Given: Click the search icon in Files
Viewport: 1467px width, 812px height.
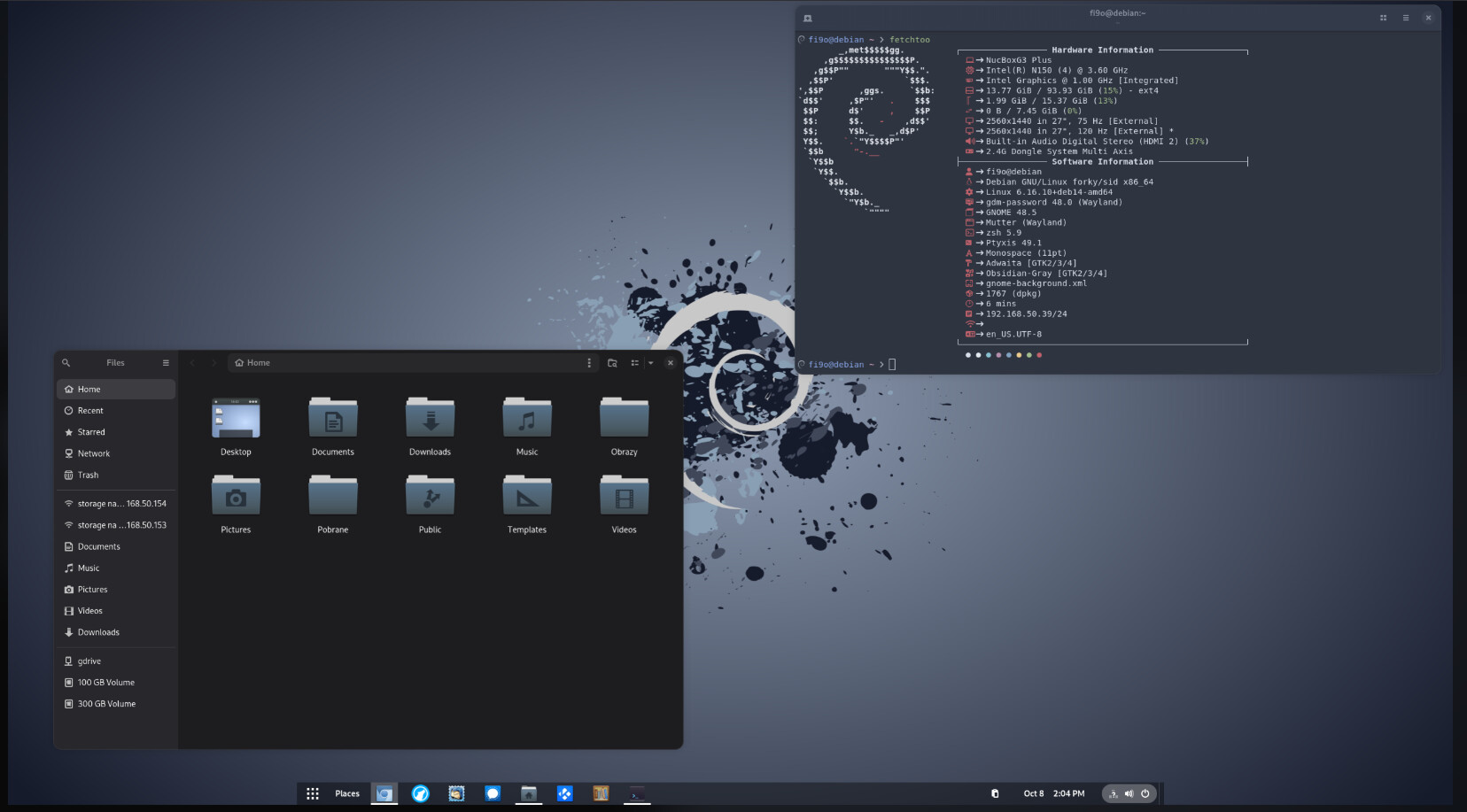Looking at the screenshot, I should [x=66, y=363].
